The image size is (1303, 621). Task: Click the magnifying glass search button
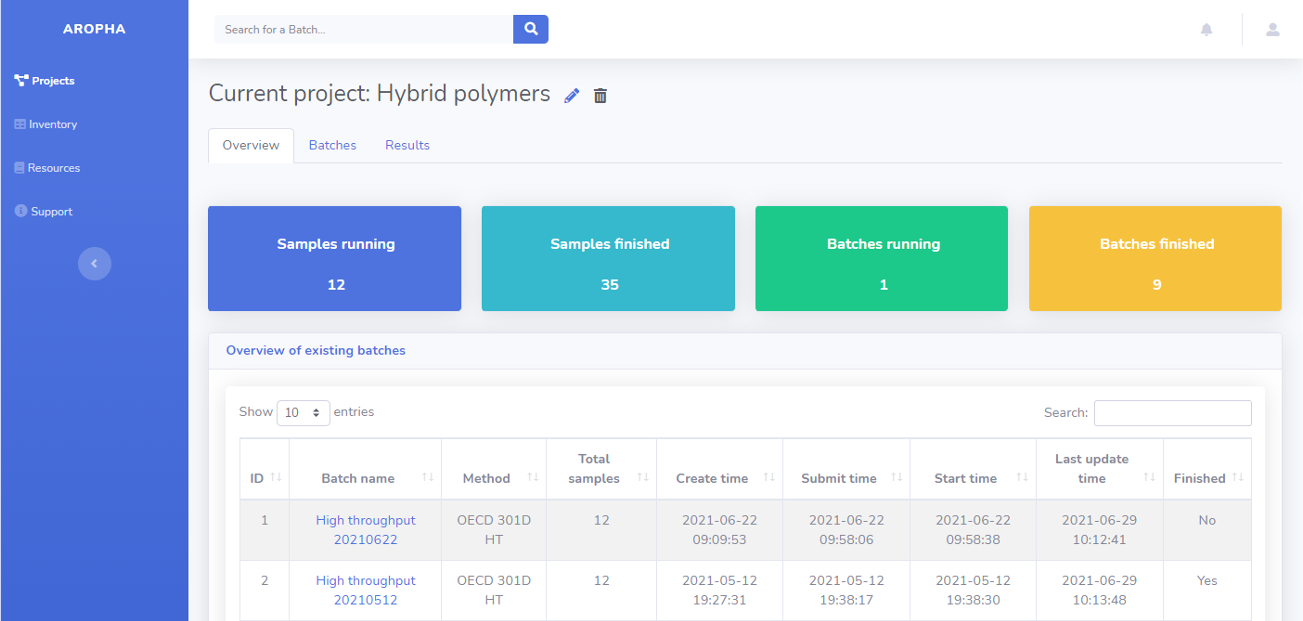[531, 29]
